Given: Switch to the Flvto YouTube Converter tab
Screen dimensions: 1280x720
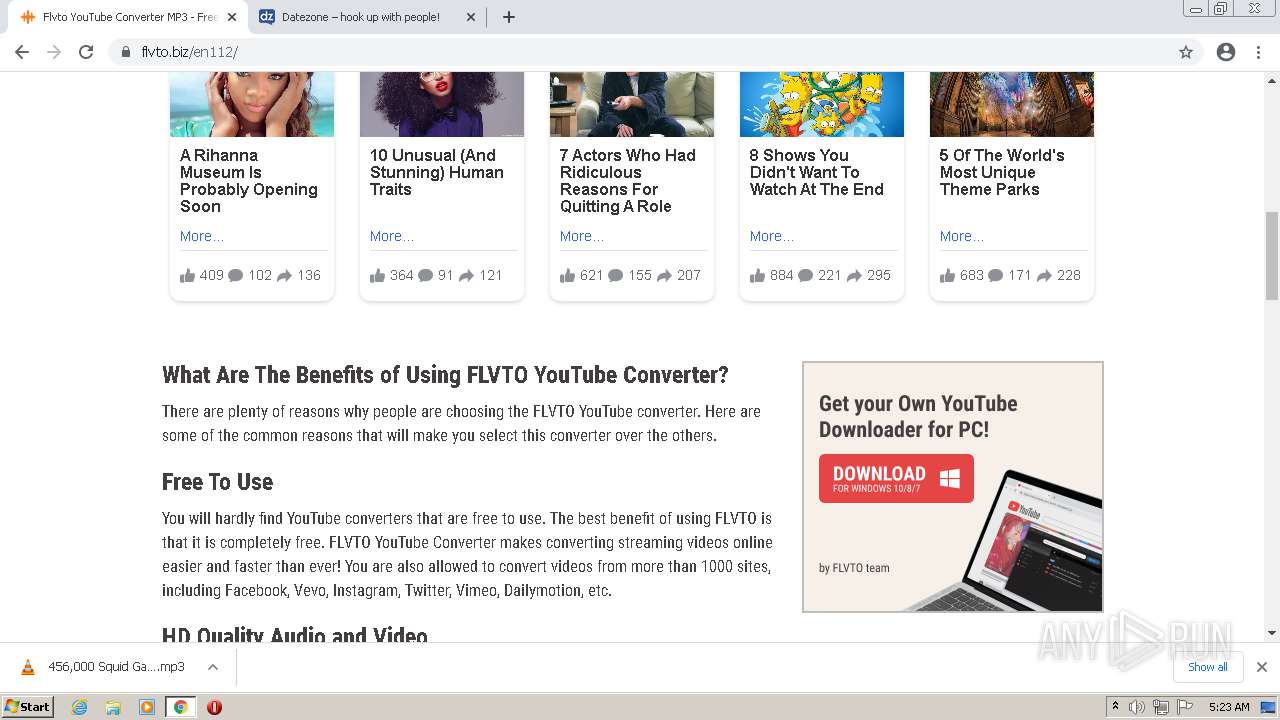Looking at the screenshot, I should [x=126, y=17].
